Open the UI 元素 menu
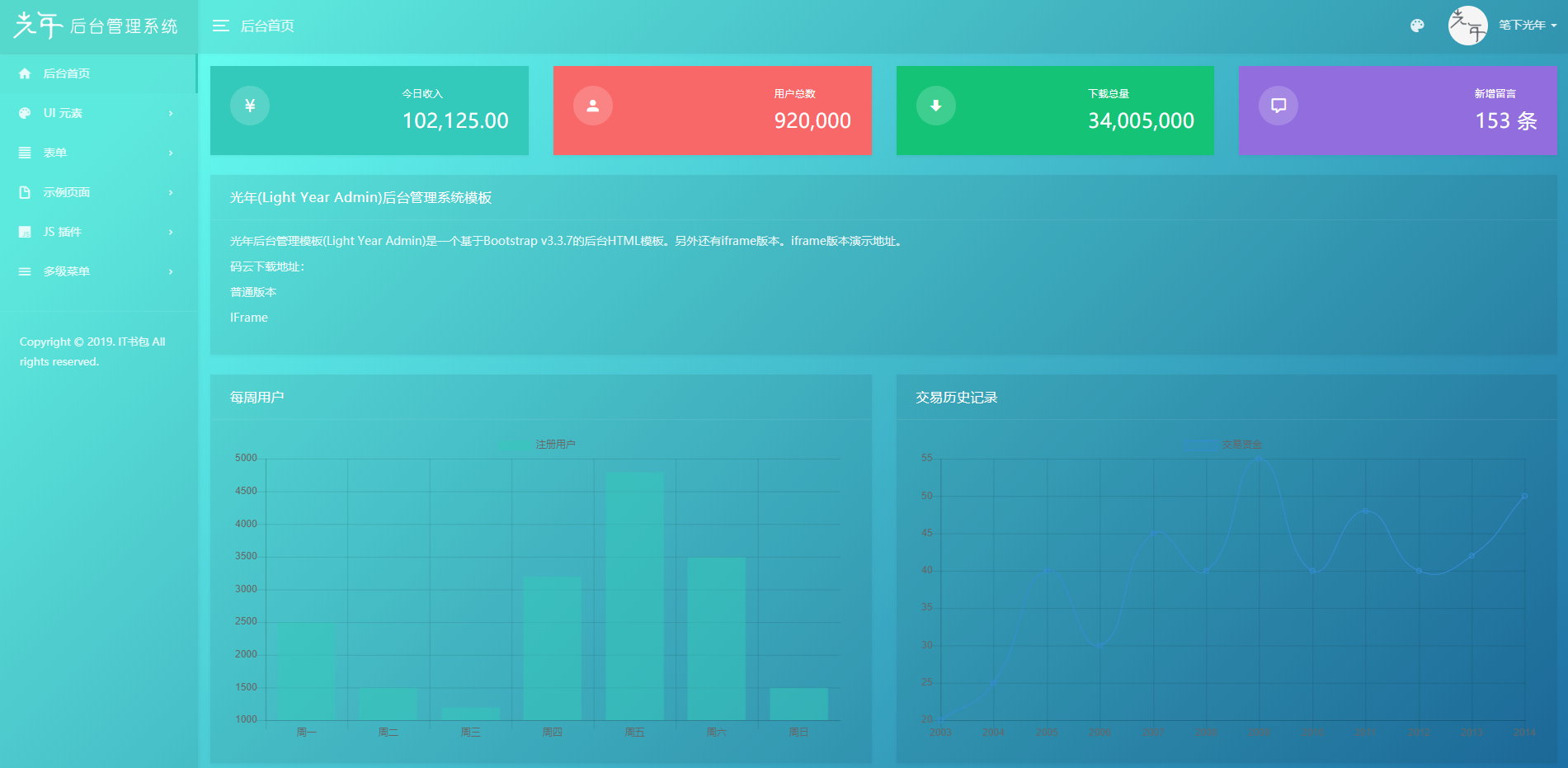Viewport: 1568px width, 768px height. 63,113
